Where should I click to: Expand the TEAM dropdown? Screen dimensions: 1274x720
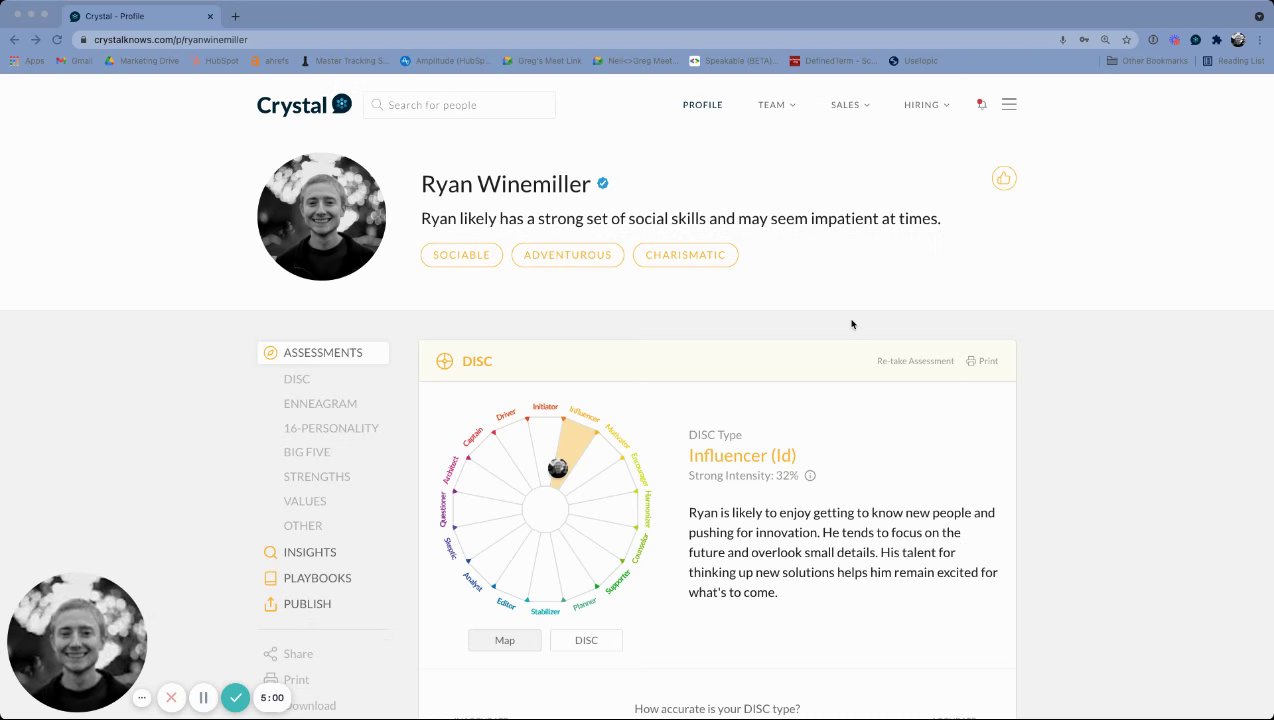tap(777, 105)
